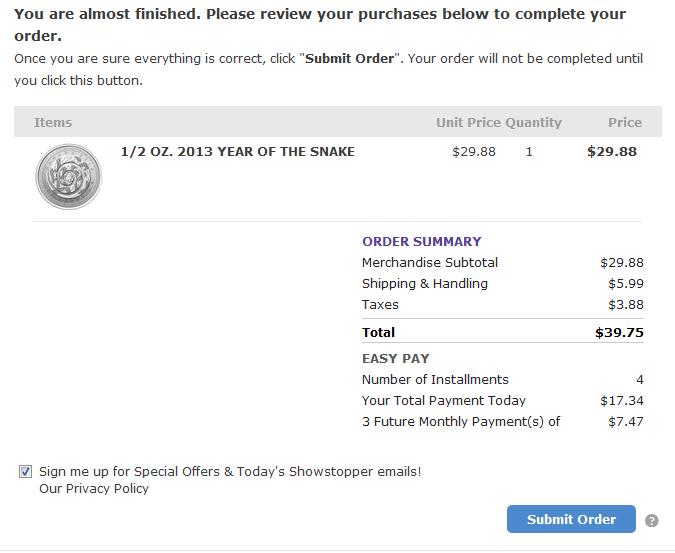Click the Future Monthly Payment amount $7.47
675x553 pixels.
[625, 422]
